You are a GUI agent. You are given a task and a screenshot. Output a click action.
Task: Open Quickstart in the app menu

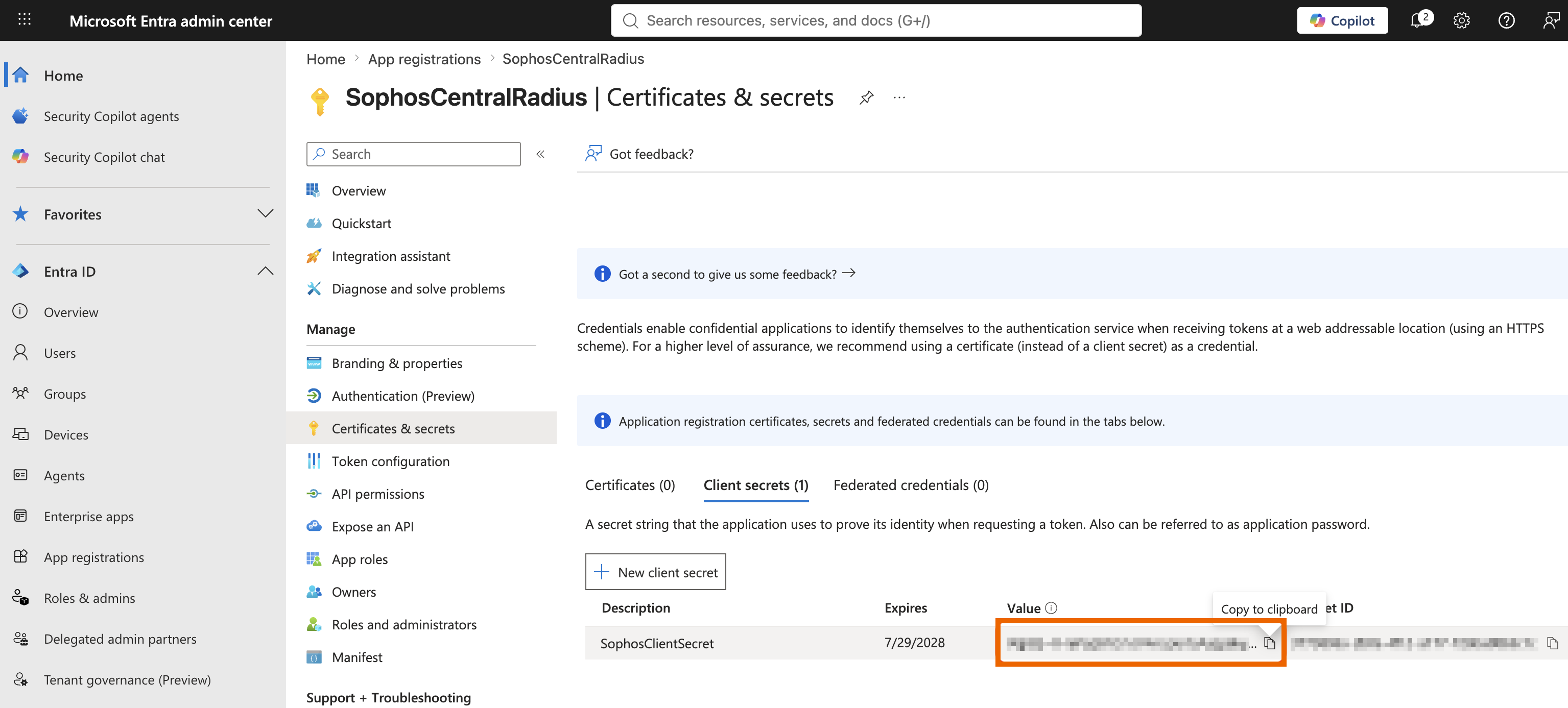pos(361,223)
